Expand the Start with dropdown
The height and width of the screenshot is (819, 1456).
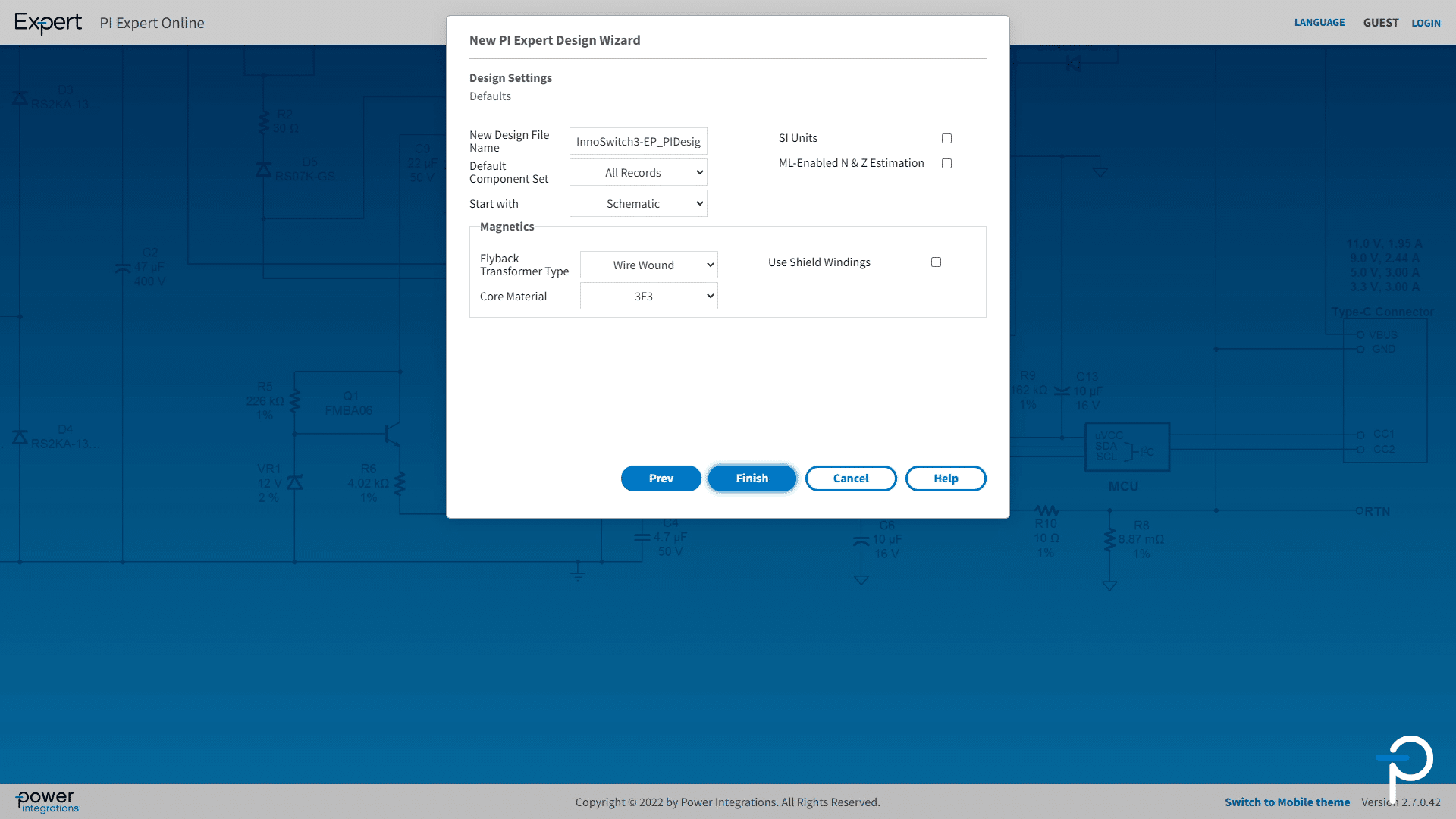(x=638, y=204)
